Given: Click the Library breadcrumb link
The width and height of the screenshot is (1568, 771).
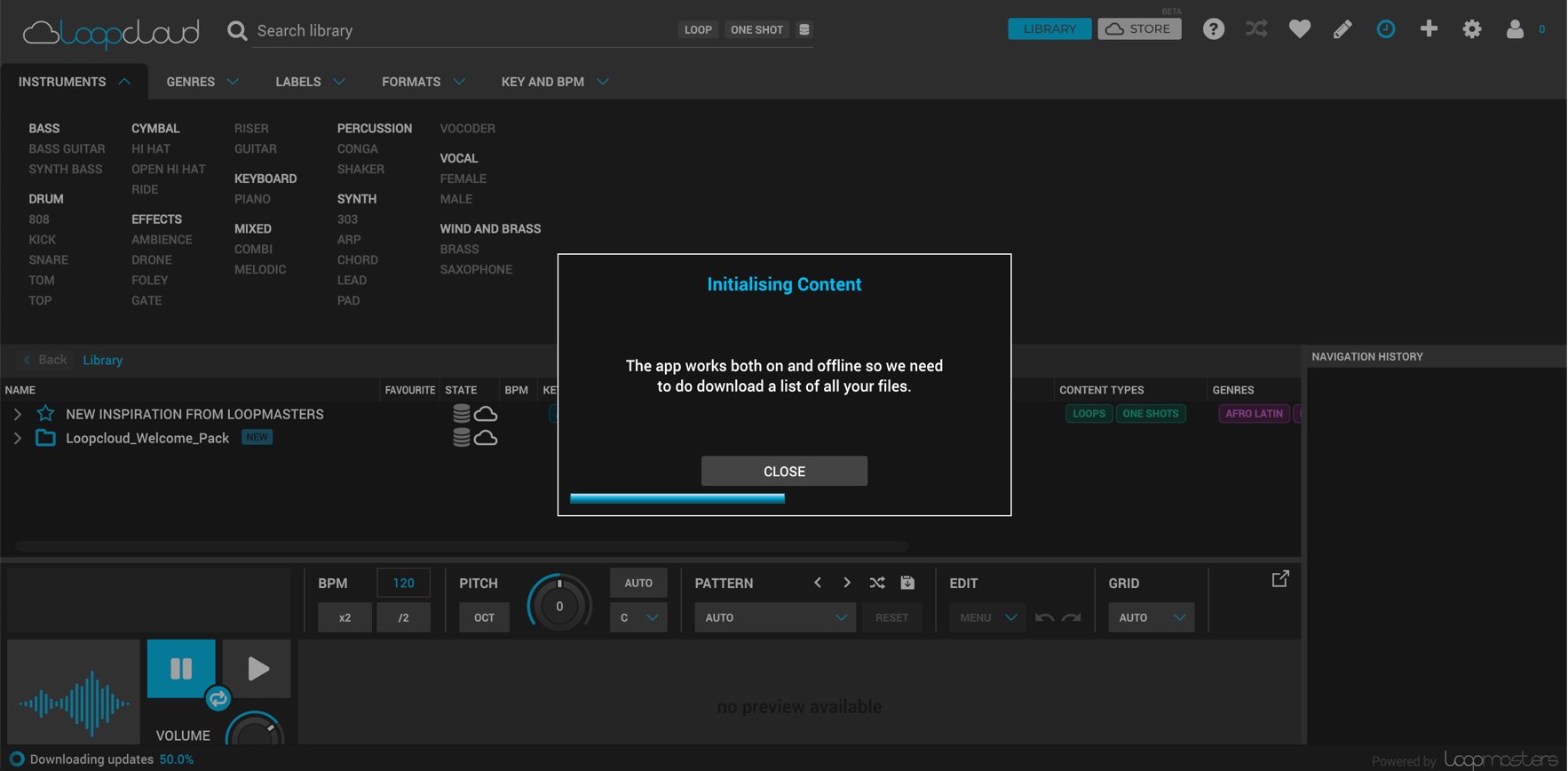Looking at the screenshot, I should 102,360.
